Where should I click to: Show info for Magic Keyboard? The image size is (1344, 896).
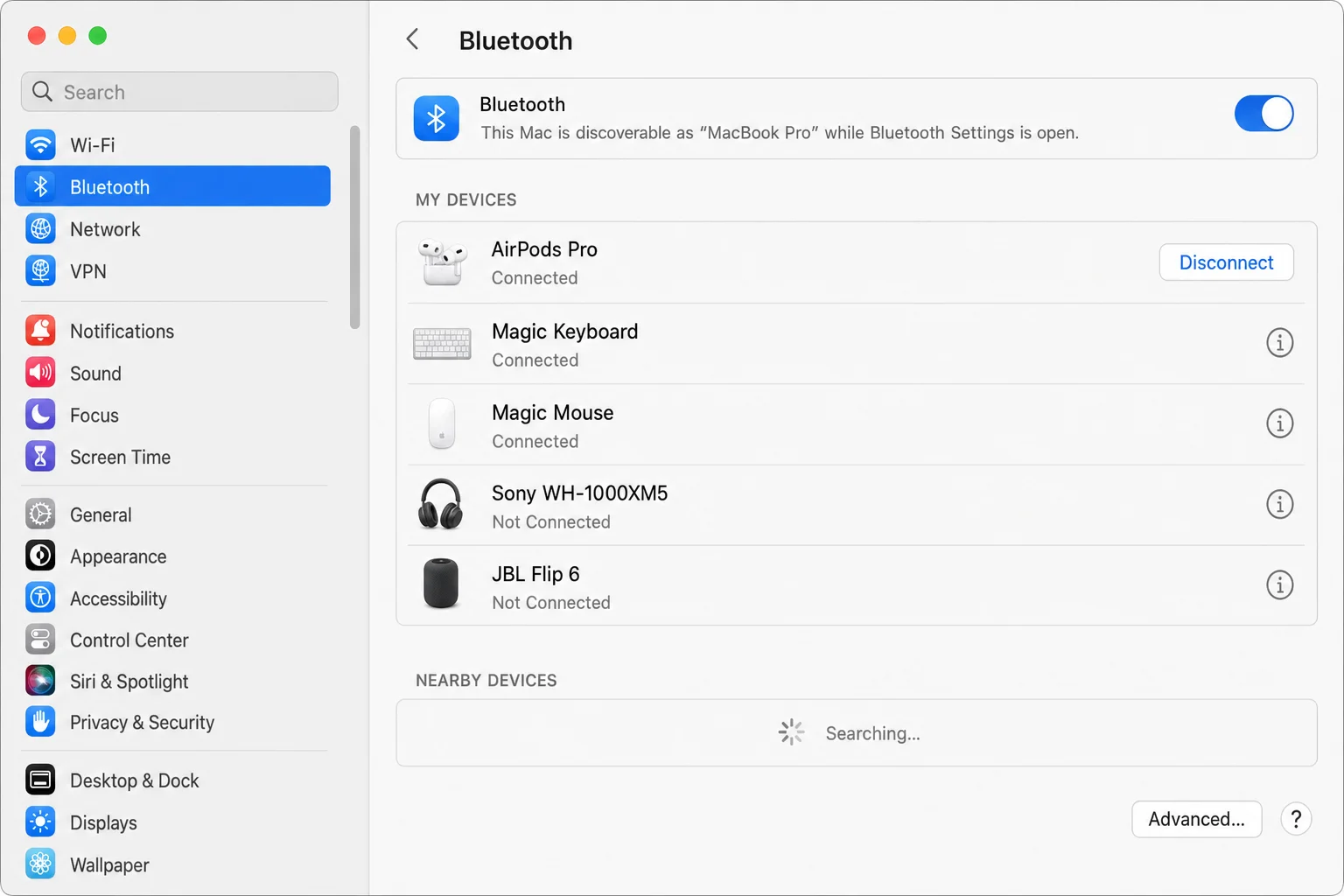tap(1279, 343)
